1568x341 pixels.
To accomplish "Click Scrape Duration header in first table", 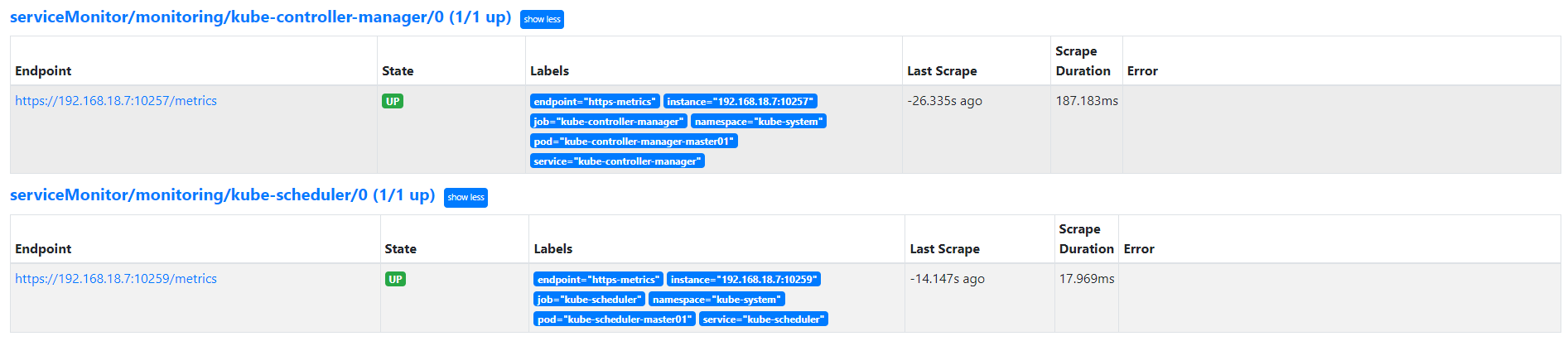I will (x=1083, y=61).
